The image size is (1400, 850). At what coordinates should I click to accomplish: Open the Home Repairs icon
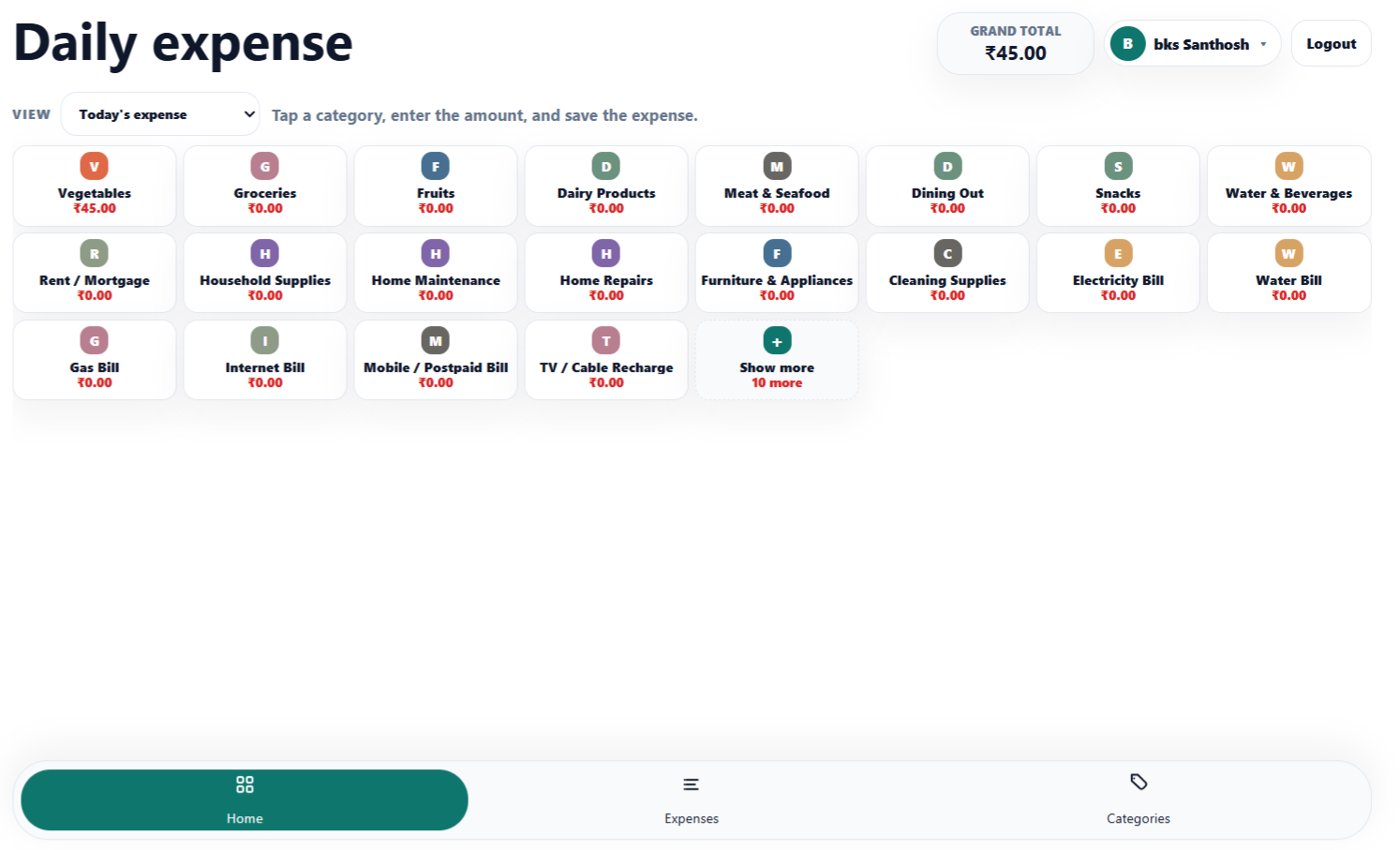point(605,253)
